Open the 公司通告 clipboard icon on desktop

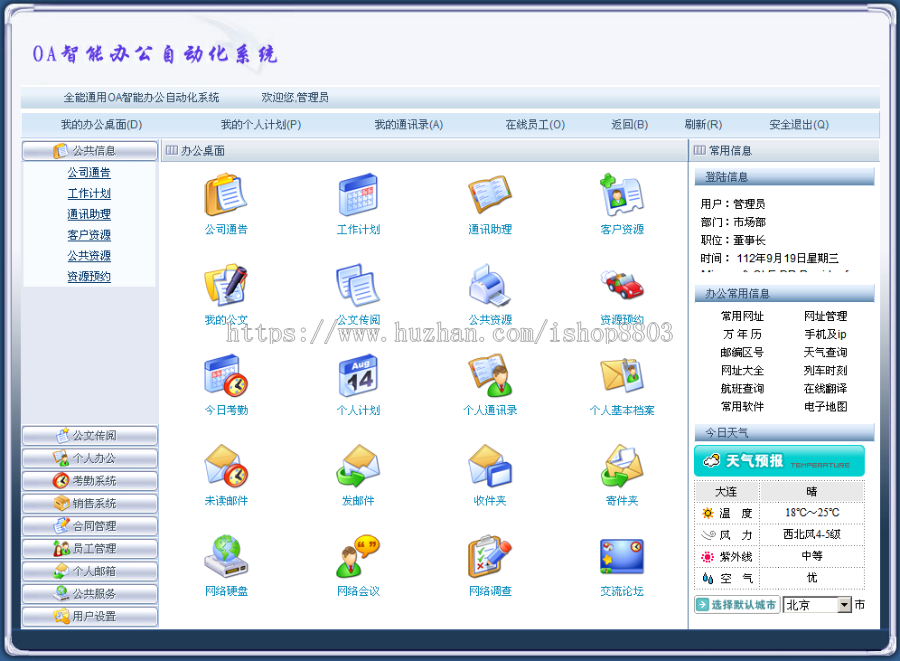pos(226,196)
